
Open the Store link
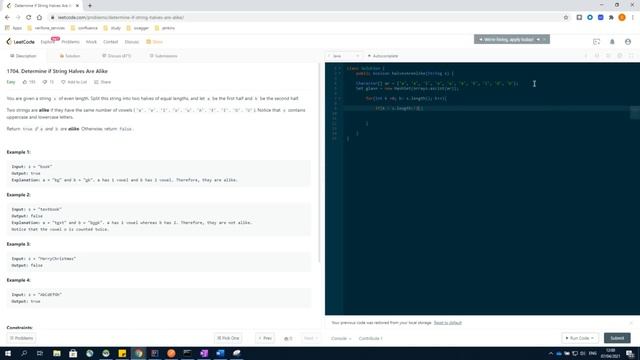point(155,42)
